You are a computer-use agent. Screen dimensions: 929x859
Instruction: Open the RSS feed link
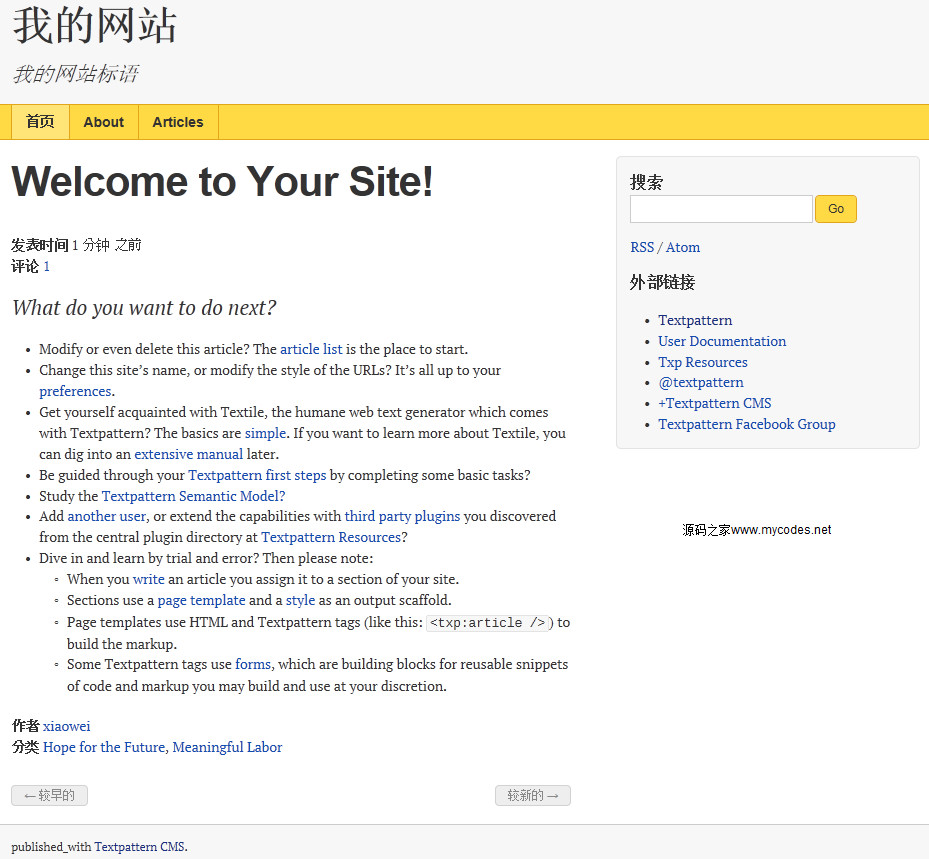pos(642,247)
